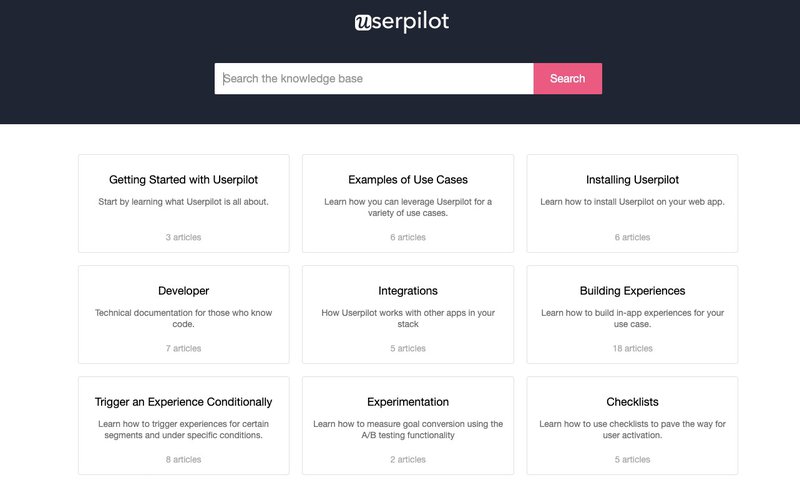View the Experimentation category

click(x=408, y=402)
